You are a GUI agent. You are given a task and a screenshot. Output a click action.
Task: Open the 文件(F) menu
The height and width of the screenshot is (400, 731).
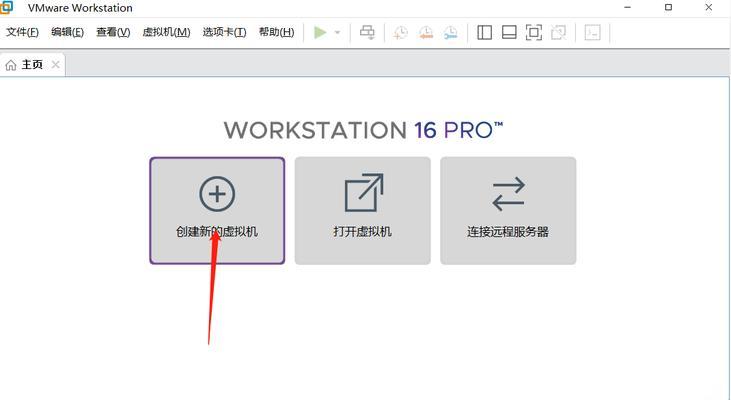[x=22, y=32]
